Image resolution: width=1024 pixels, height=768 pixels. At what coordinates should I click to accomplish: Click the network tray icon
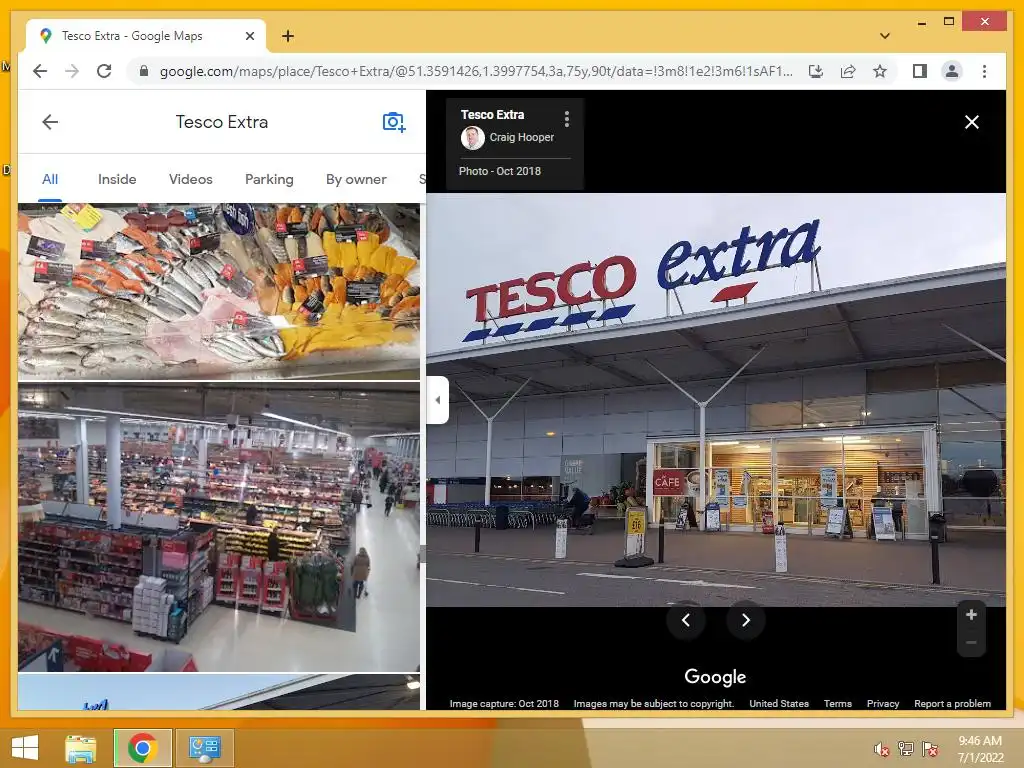click(x=906, y=749)
